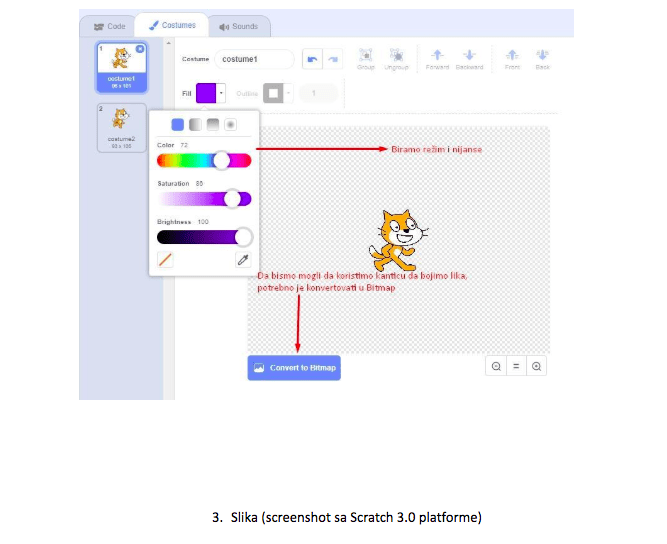Viewport: 667px width, 544px height.
Task: Click the outline width field
Action: pos(318,93)
